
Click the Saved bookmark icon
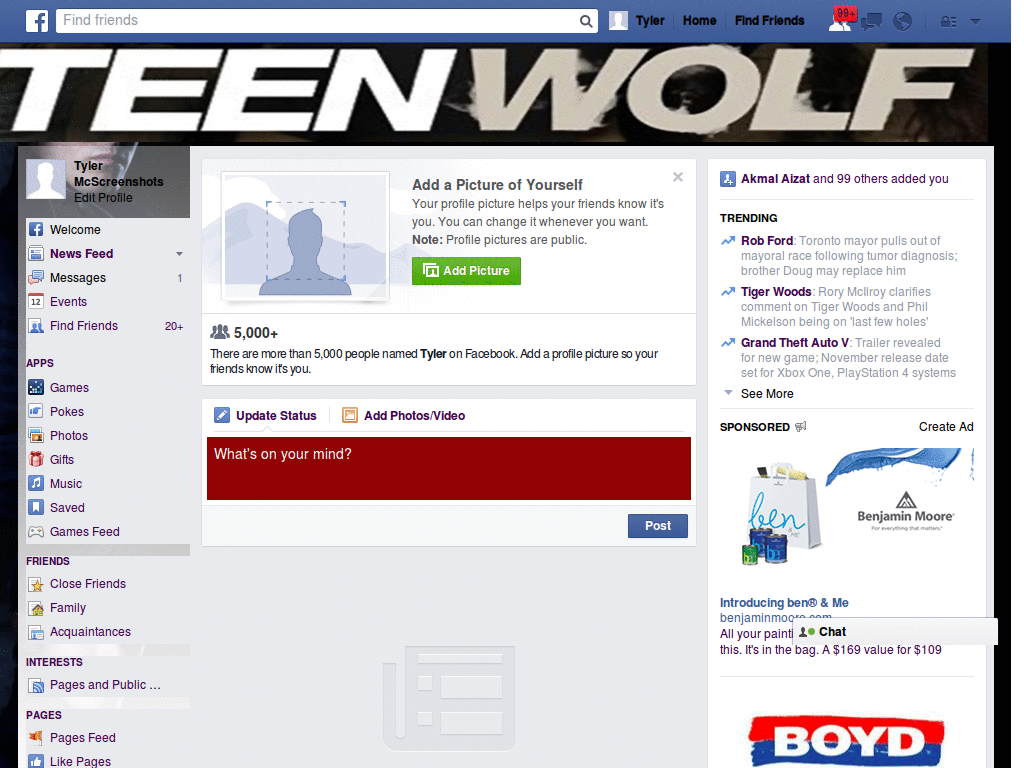click(36, 507)
